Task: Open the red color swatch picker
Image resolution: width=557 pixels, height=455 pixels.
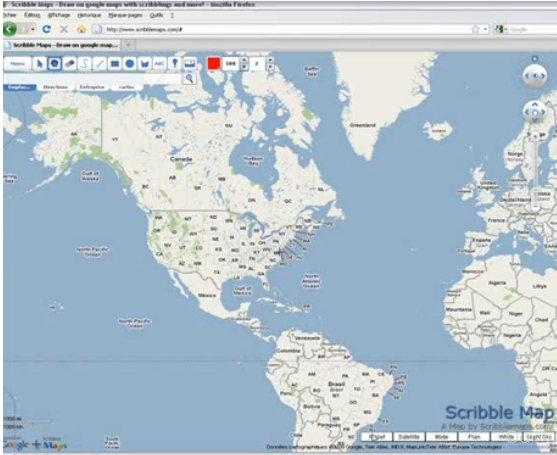Action: click(x=214, y=64)
